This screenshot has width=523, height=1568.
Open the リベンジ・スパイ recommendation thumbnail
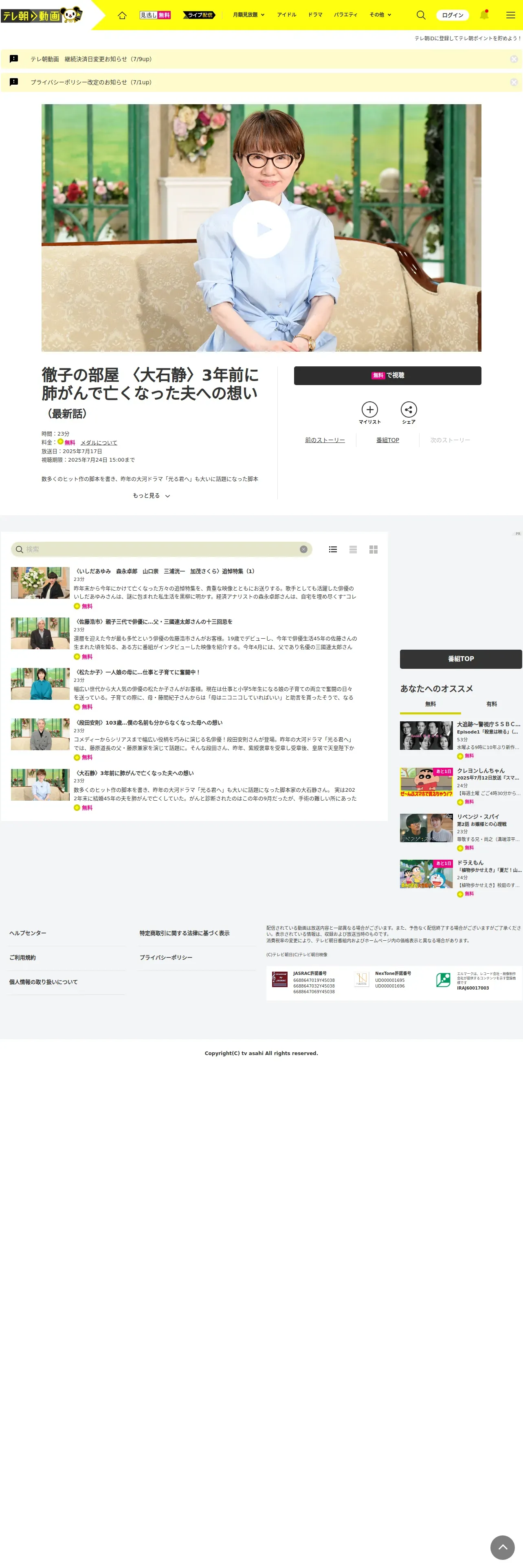click(426, 828)
